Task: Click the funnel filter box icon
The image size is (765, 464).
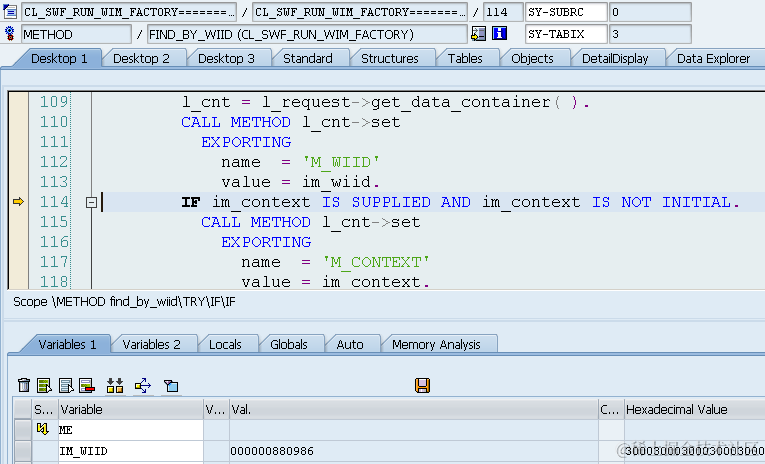Action: 171,386
